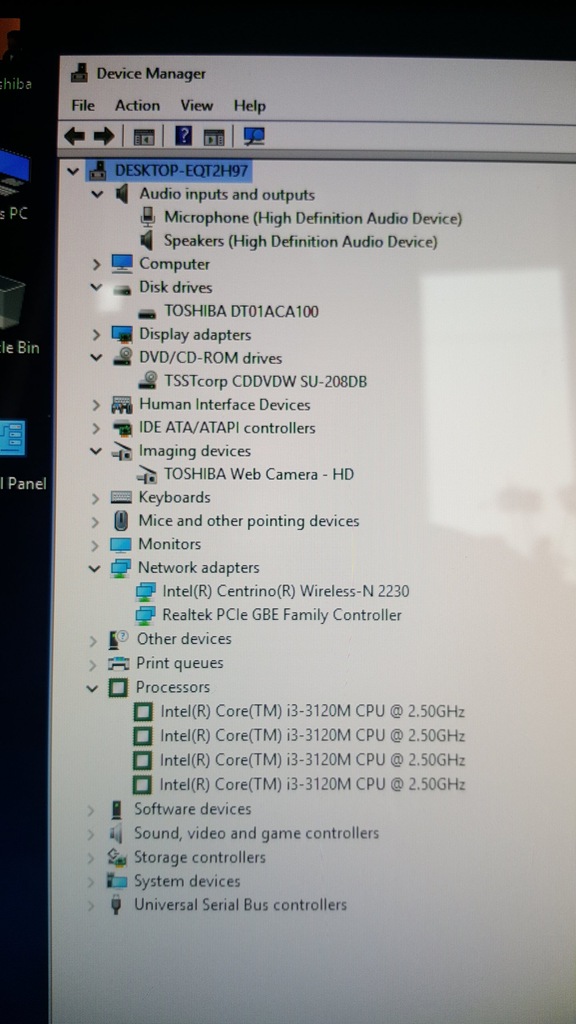
Task: Select Microphone (High Definition Audio Device)
Action: pos(313,218)
